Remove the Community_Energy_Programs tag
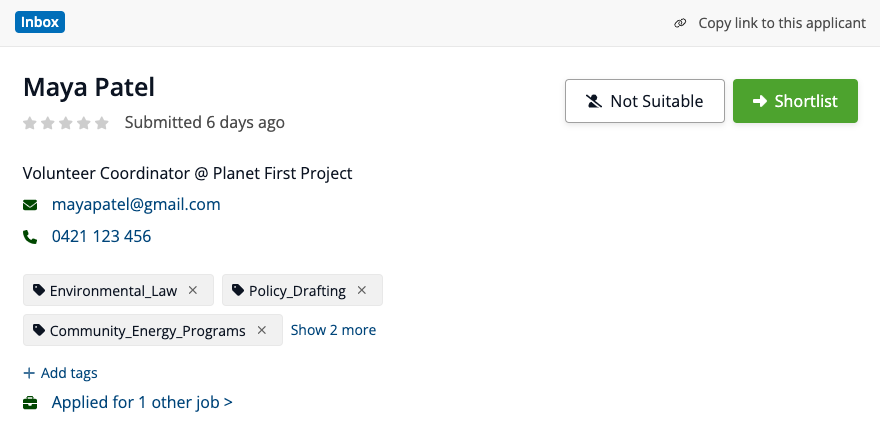880x447 pixels. pyautogui.click(x=262, y=330)
